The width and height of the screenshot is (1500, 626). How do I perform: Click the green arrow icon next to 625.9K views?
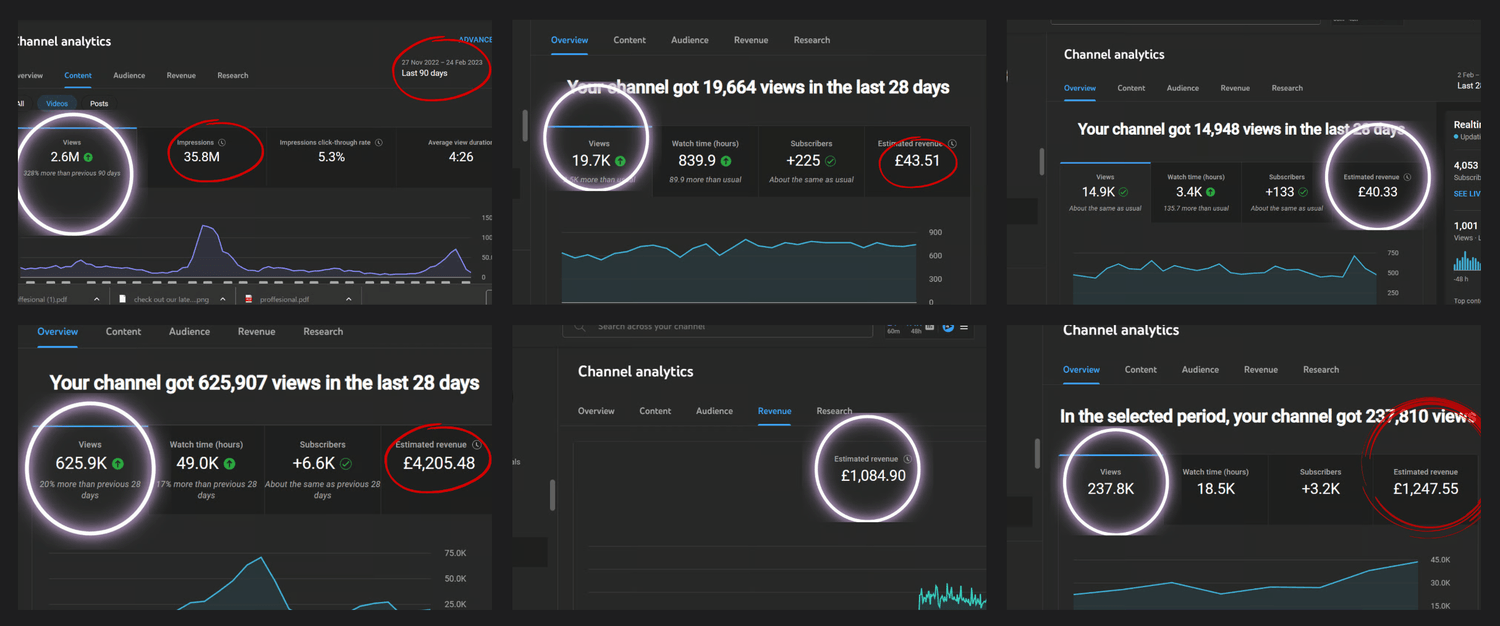pyautogui.click(x=118, y=464)
